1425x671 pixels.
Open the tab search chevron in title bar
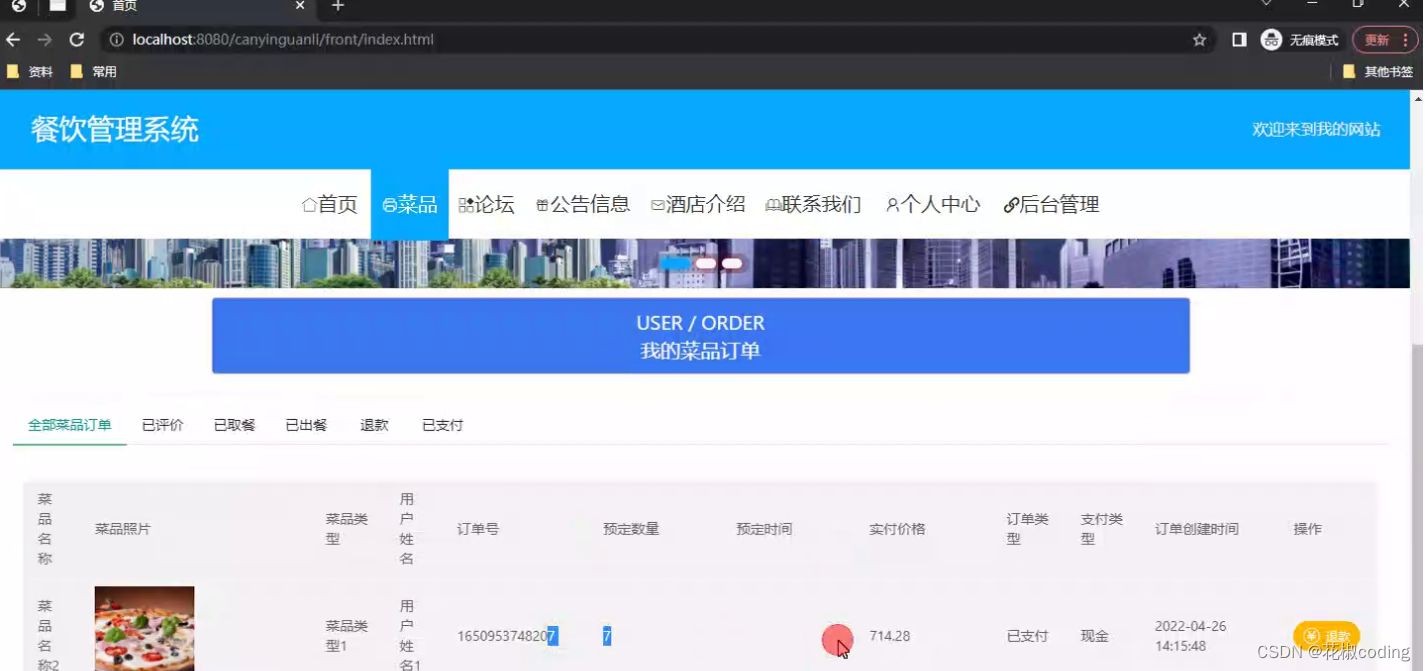(1266, 5)
